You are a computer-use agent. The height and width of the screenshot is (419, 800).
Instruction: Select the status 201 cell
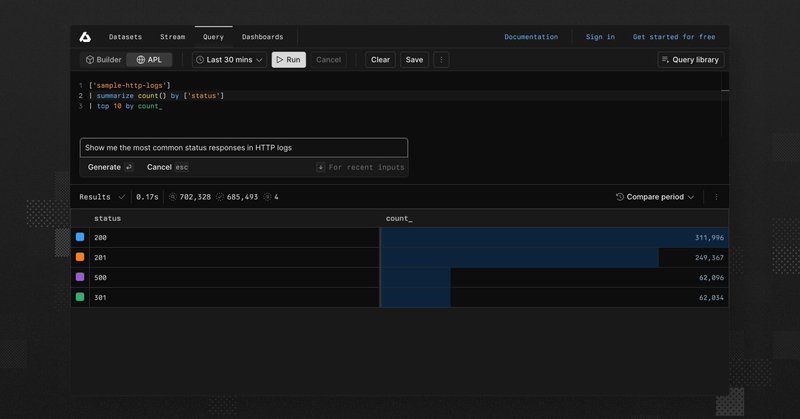[x=234, y=257]
